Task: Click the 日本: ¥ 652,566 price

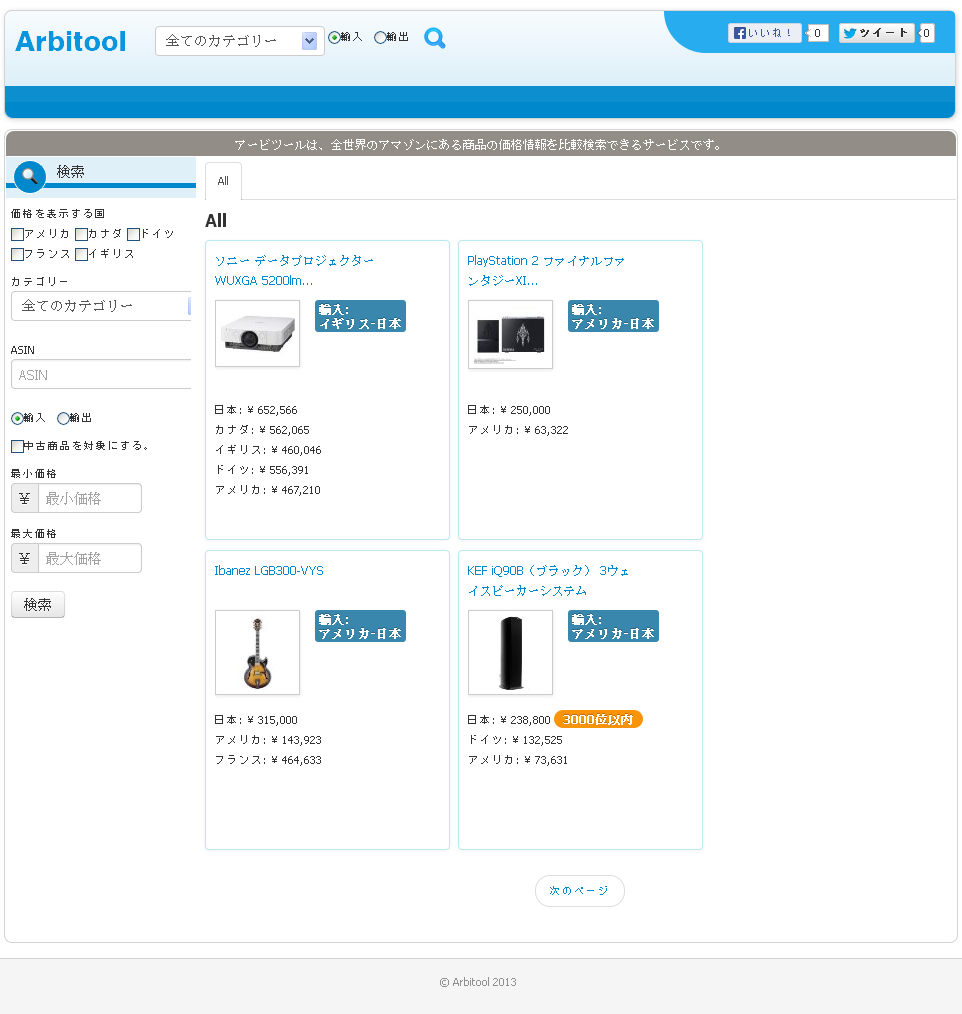Action: coord(256,410)
